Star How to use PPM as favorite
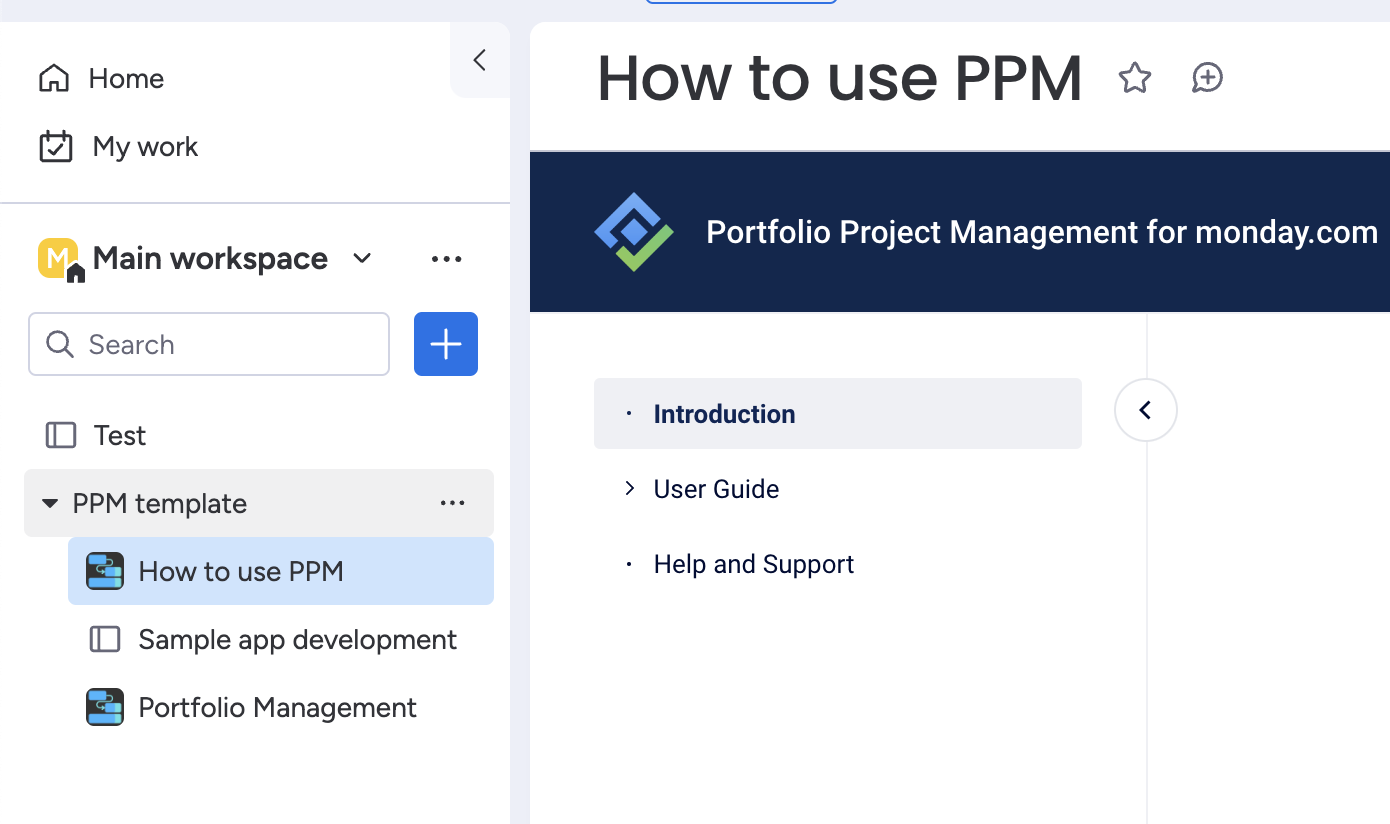 1134,78
